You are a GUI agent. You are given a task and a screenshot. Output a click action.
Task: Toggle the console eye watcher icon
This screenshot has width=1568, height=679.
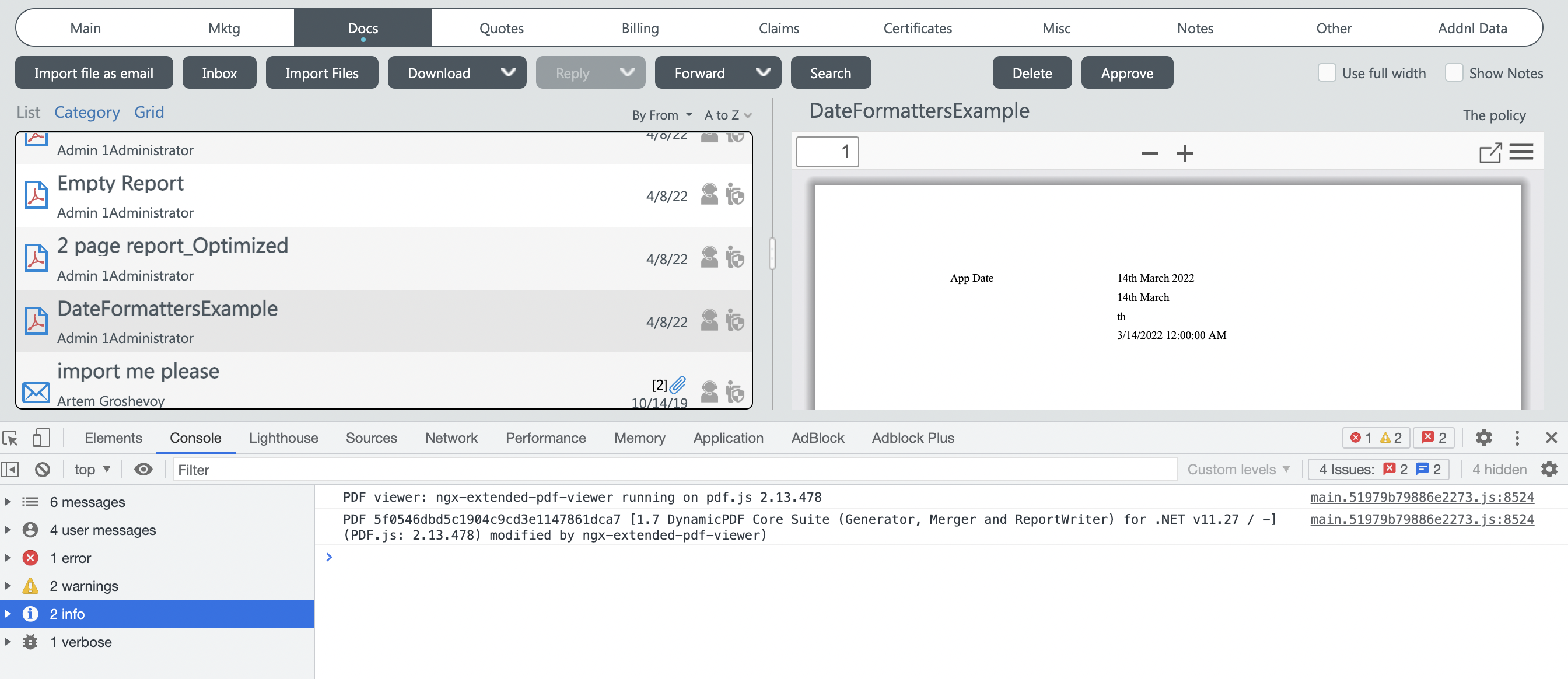pos(143,469)
